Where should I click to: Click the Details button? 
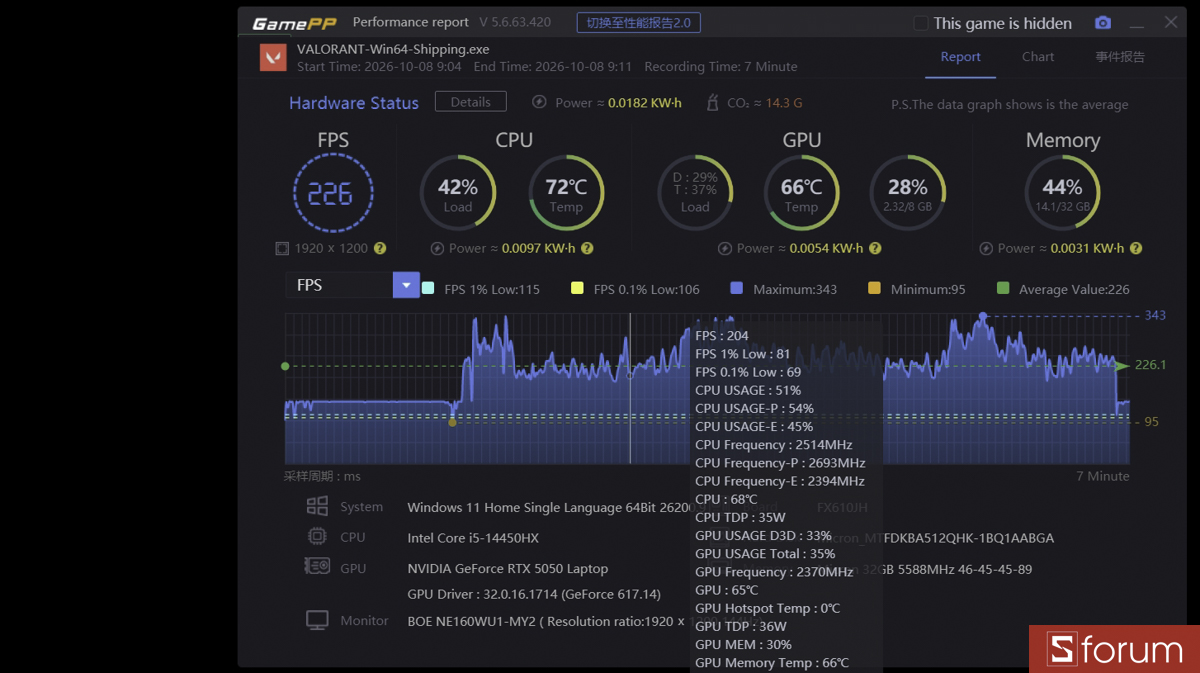[x=470, y=102]
